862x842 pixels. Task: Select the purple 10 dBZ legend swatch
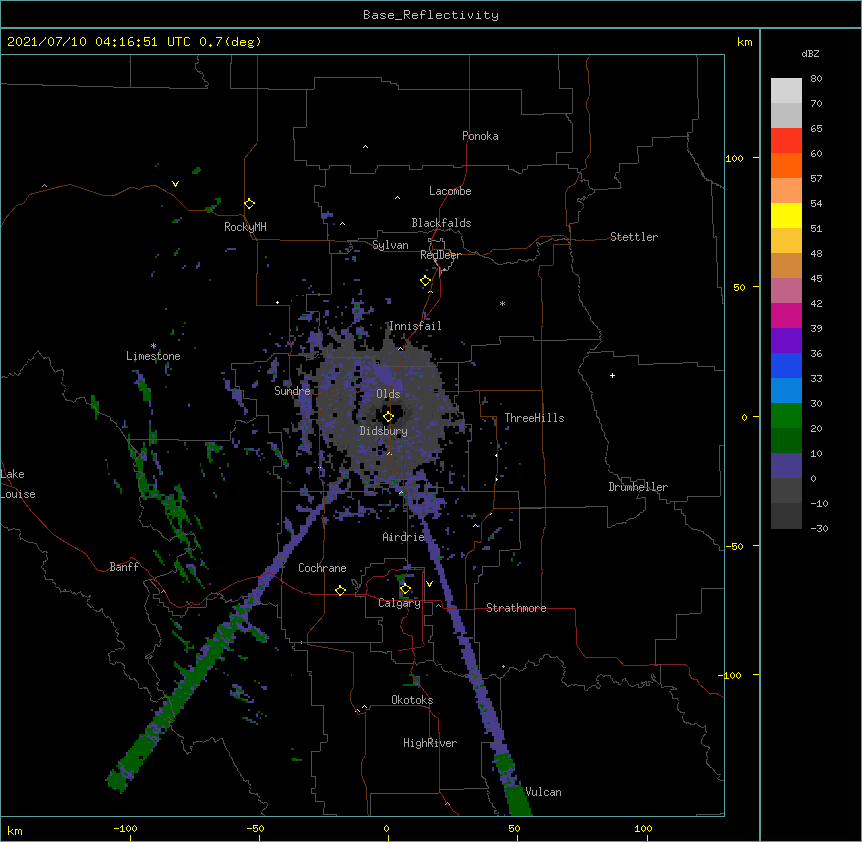[x=786, y=466]
